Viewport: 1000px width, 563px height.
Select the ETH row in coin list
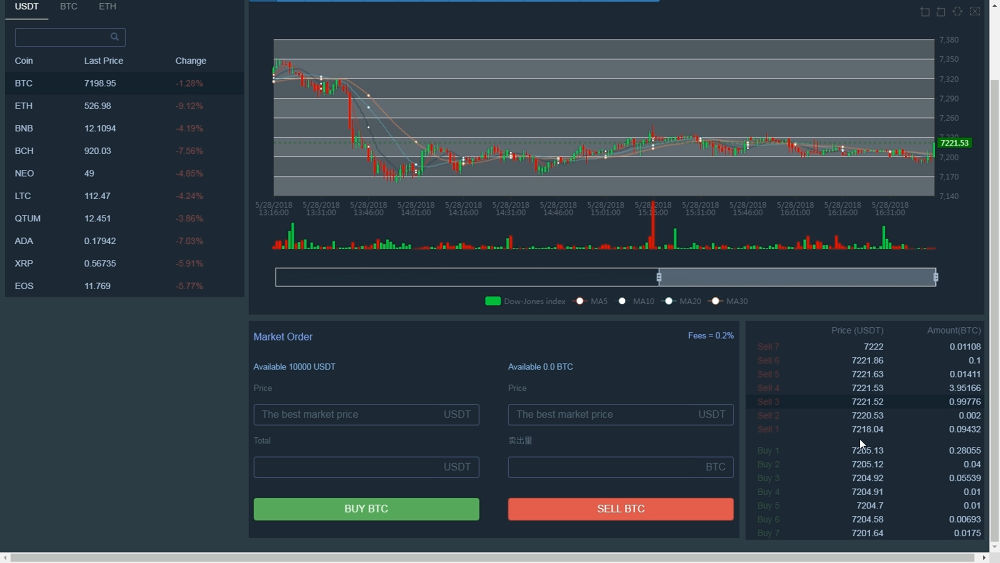click(122, 106)
